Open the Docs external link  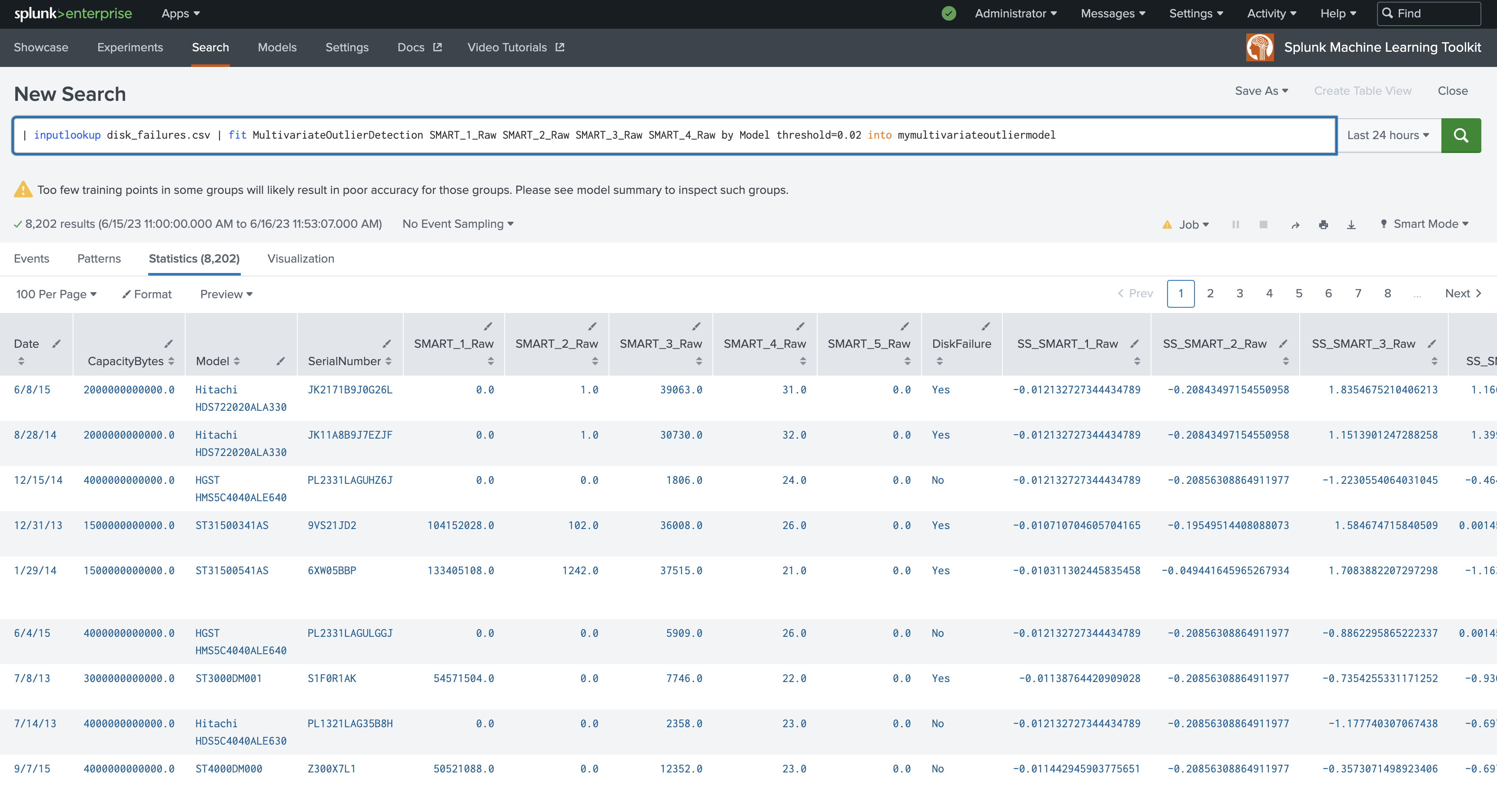click(419, 47)
